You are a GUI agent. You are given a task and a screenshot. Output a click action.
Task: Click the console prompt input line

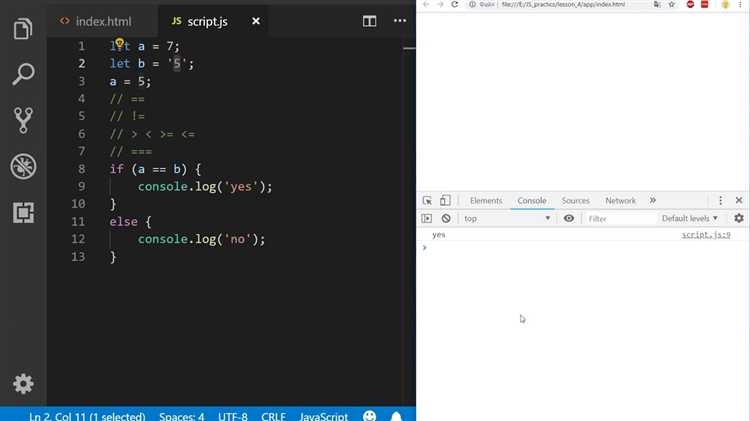point(584,248)
